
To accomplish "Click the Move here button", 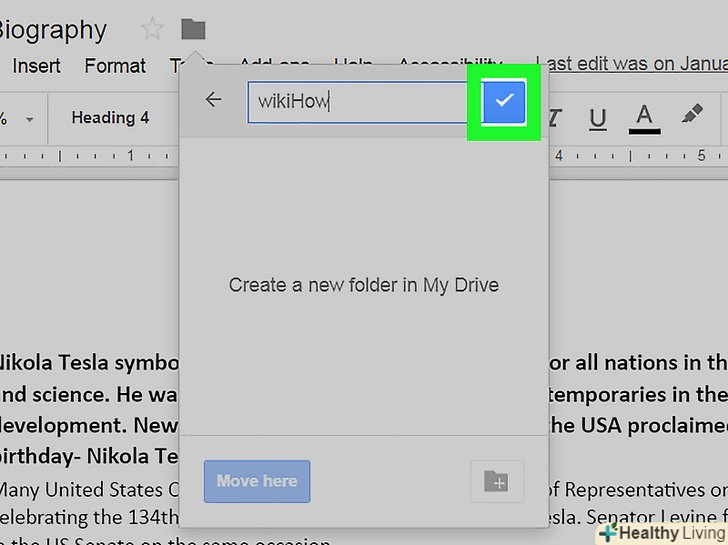I will click(x=257, y=481).
